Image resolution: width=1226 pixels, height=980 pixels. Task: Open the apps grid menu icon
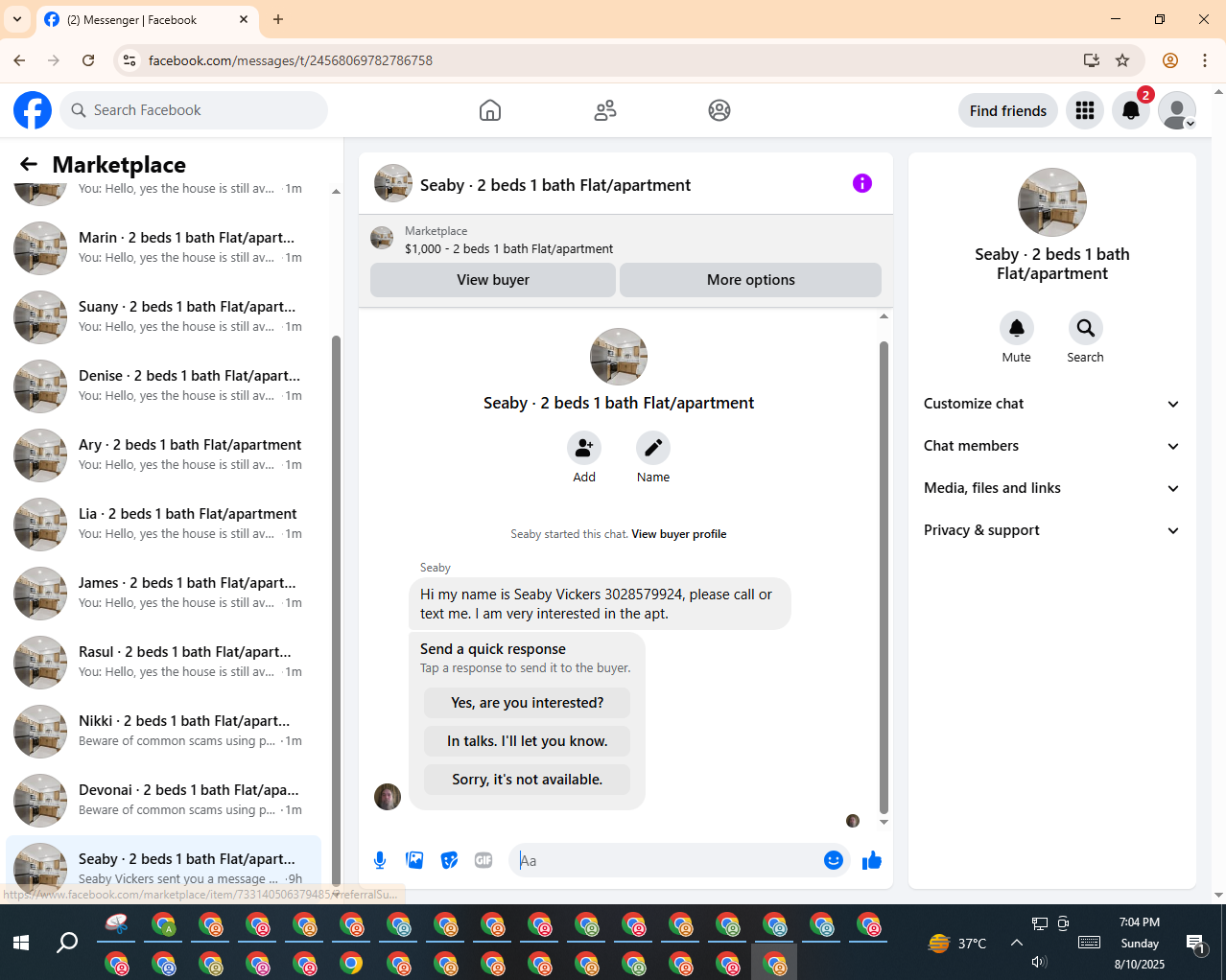click(1085, 110)
